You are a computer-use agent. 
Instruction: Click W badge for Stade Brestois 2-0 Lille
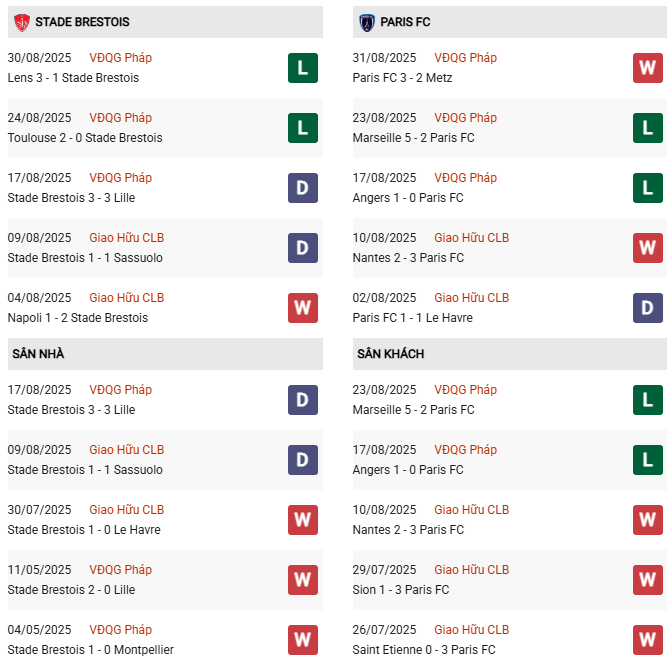(x=303, y=580)
